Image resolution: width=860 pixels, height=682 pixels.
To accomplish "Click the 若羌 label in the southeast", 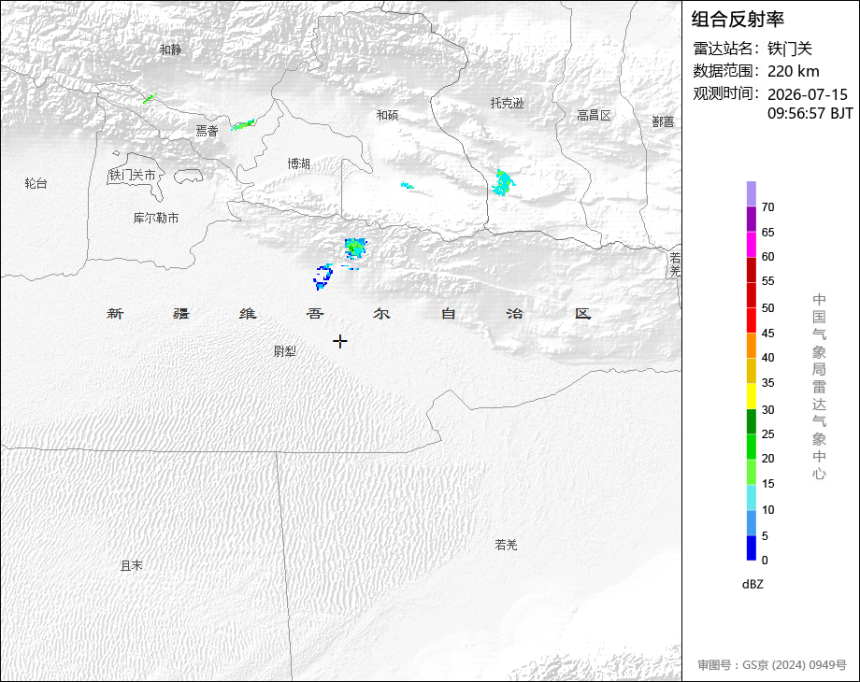I will (x=506, y=544).
